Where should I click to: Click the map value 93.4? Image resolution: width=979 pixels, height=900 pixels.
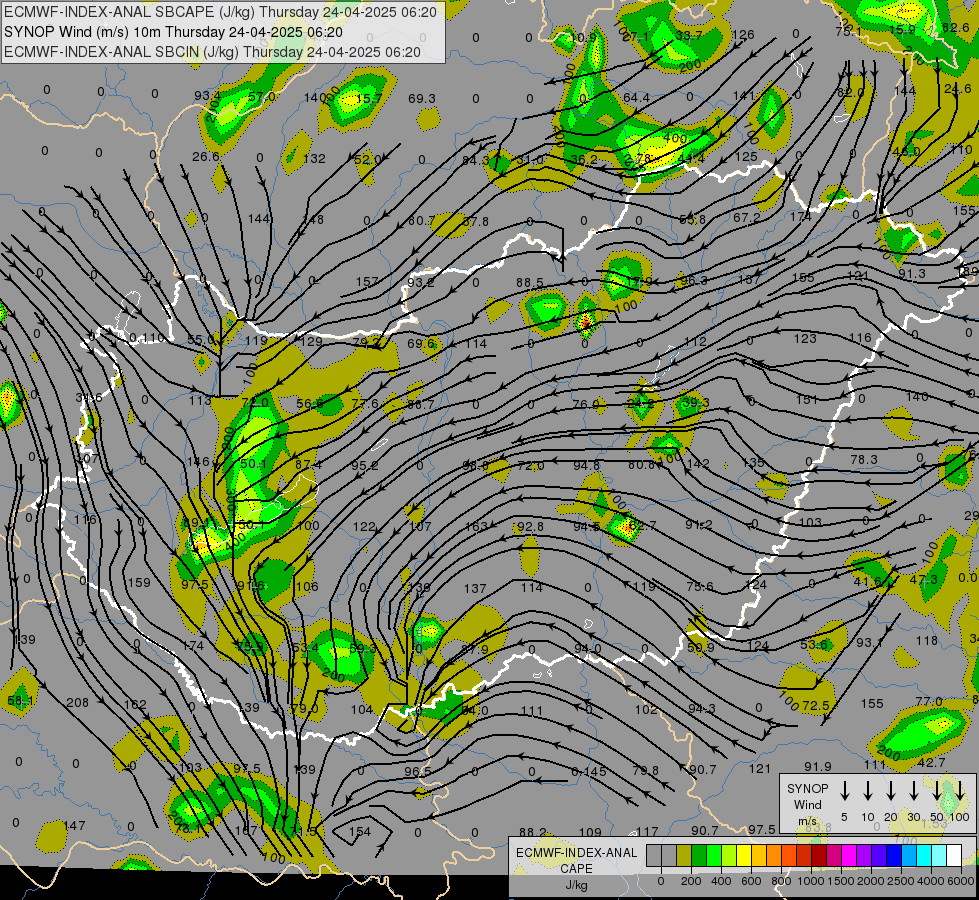click(207, 96)
